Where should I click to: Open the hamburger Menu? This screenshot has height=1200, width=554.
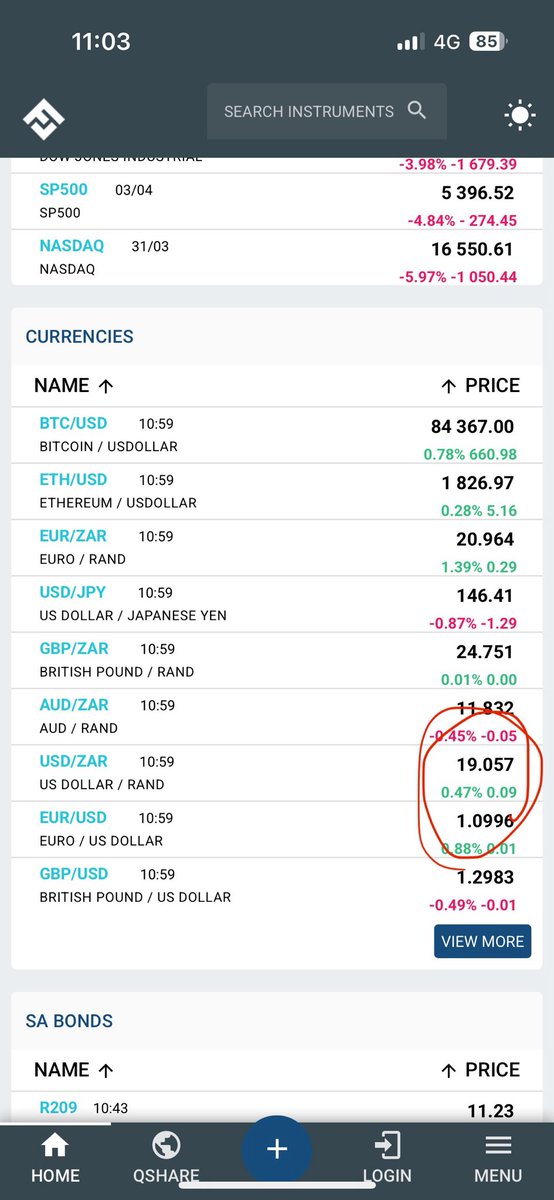coord(498,1158)
